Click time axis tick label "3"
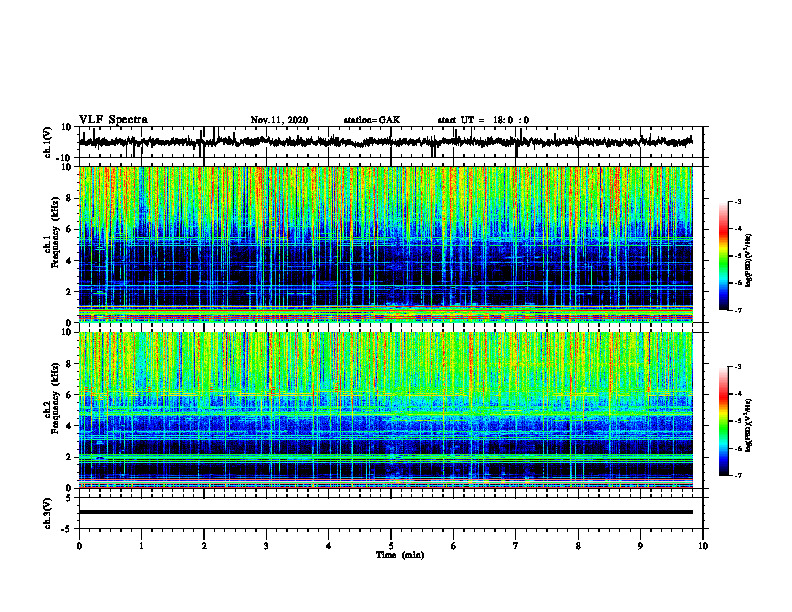Viewport: 792px width, 612px height. click(266, 546)
